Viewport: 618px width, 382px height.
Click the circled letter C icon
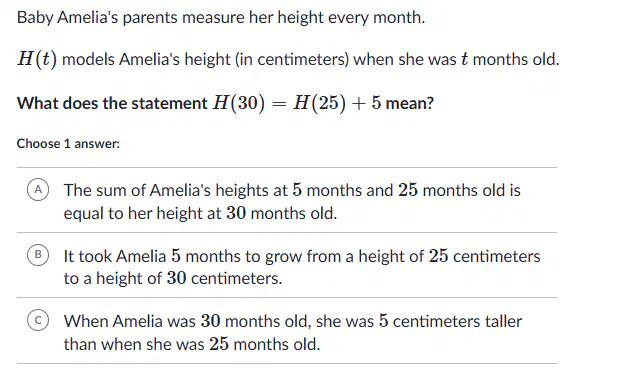[38, 320]
